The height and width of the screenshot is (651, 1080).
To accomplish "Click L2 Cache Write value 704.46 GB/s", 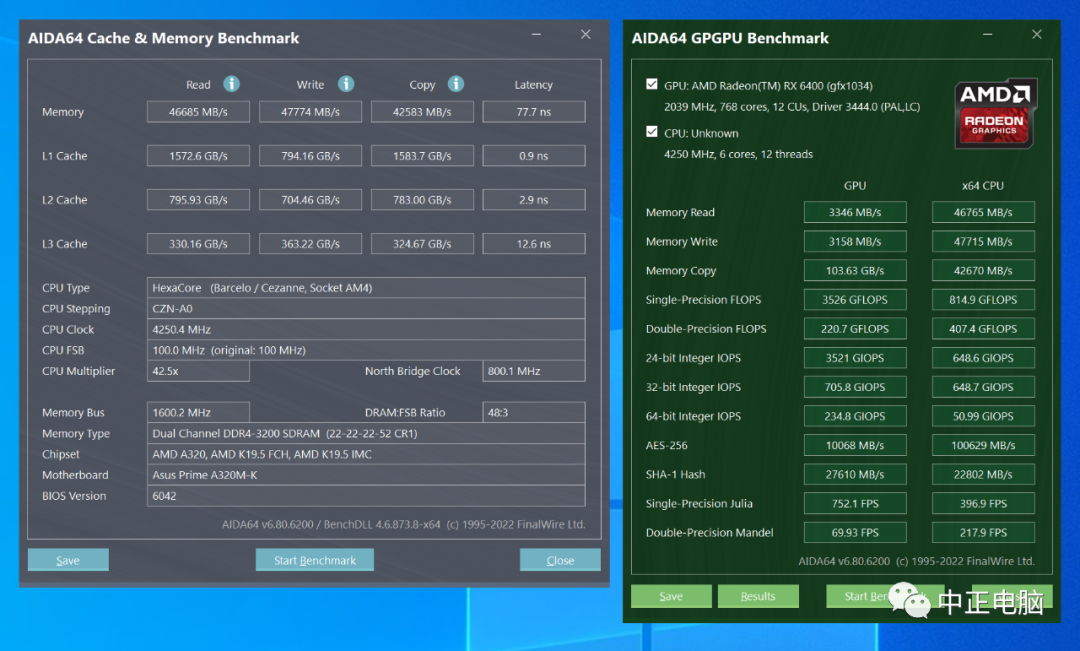I will pyautogui.click(x=311, y=200).
